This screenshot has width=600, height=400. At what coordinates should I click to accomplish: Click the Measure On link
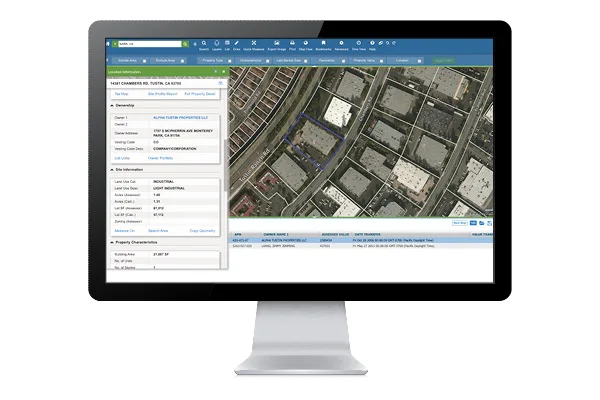[125, 231]
